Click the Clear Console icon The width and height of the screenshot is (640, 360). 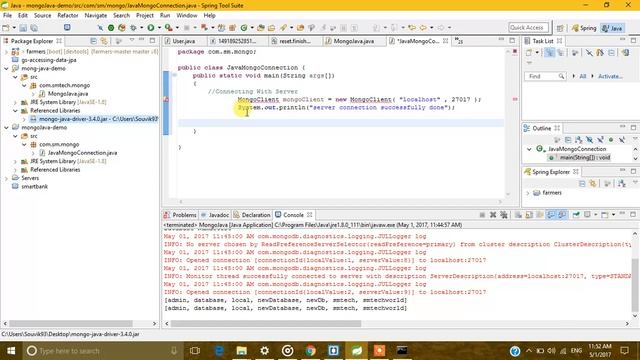click(x=518, y=215)
